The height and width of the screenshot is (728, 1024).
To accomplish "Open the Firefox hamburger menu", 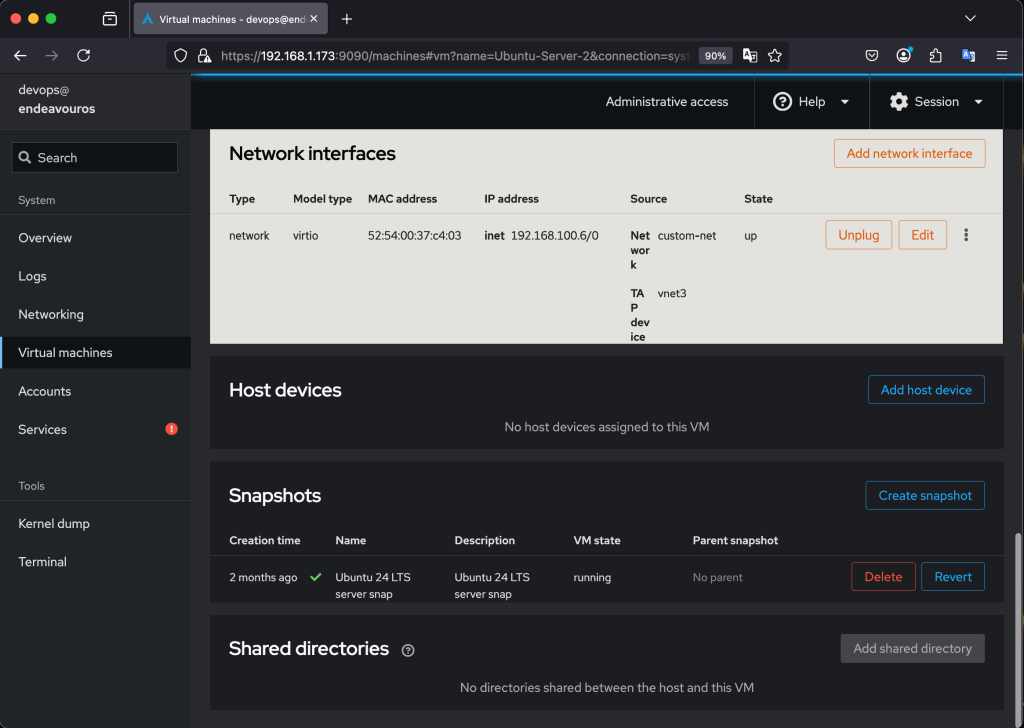I will (x=1001, y=56).
